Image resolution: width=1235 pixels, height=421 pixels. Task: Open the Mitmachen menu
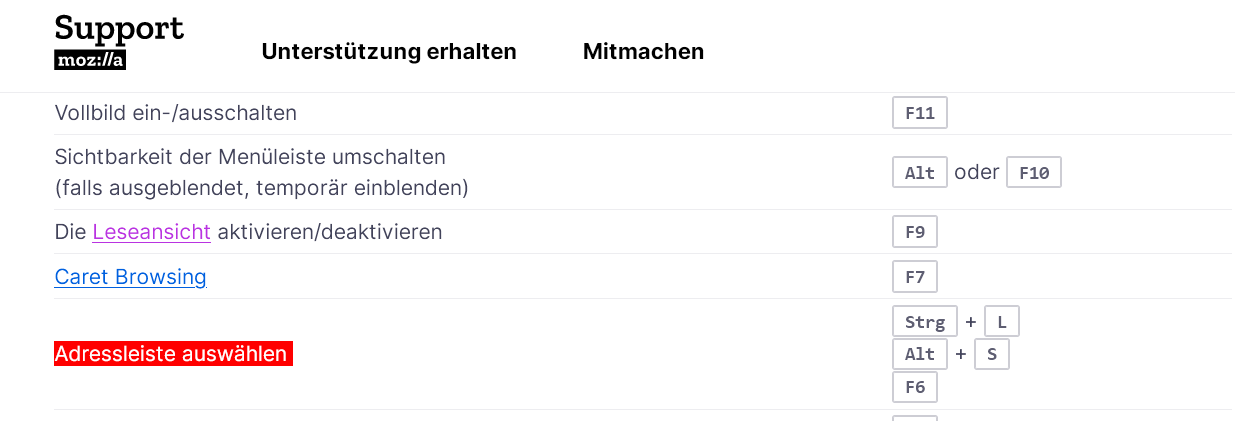pos(643,52)
